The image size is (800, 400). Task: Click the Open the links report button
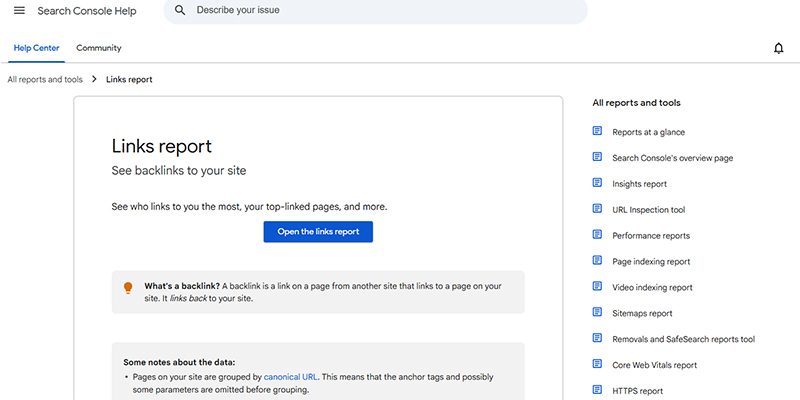pyautogui.click(x=318, y=232)
